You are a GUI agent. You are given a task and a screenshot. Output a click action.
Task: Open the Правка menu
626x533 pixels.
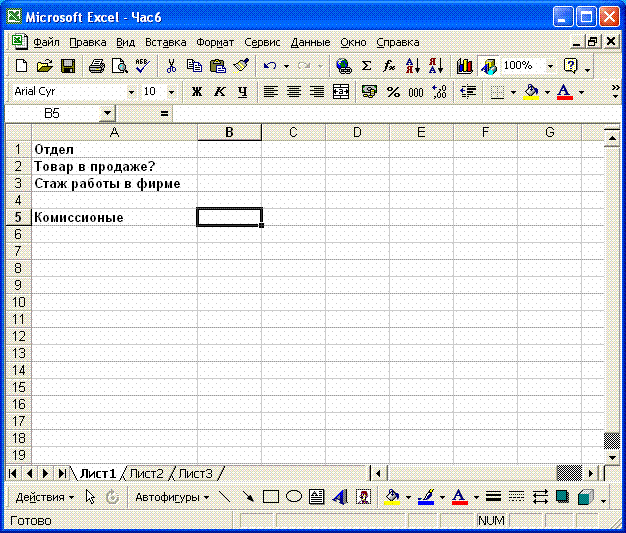pos(88,42)
